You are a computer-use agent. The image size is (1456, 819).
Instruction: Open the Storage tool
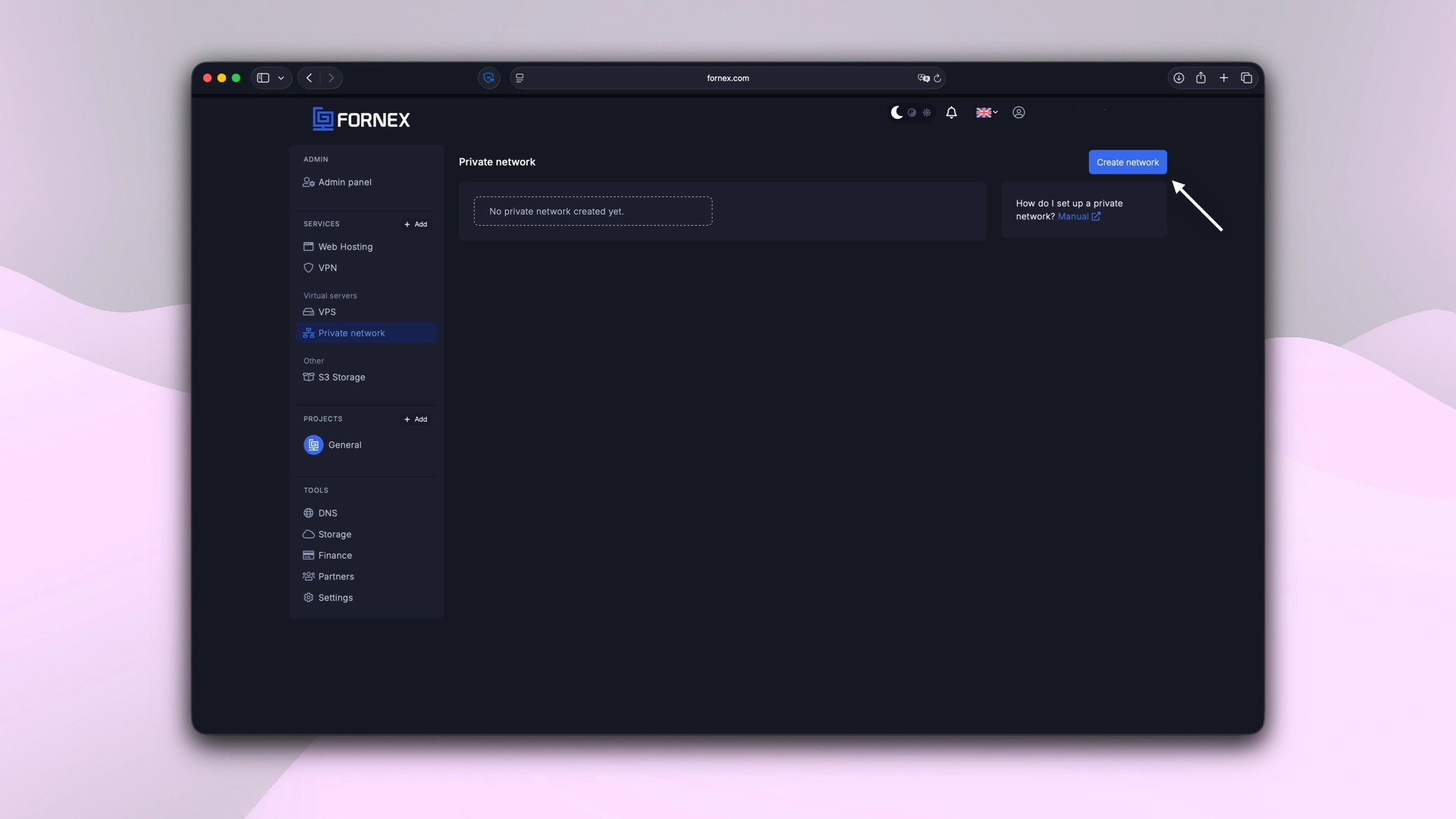334,534
